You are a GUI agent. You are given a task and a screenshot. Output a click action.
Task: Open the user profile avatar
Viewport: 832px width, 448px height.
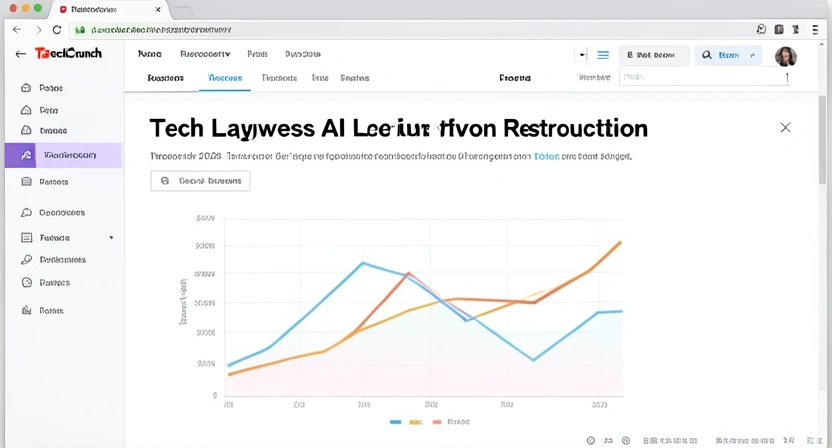click(x=786, y=56)
